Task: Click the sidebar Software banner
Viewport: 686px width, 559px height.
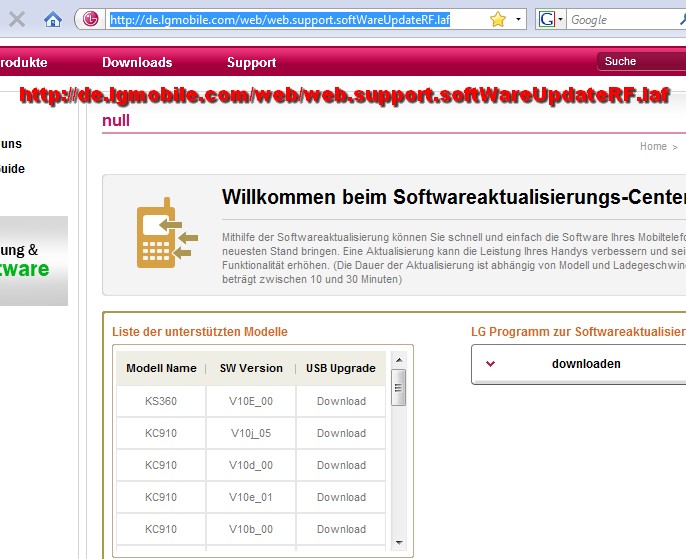Action: (x=34, y=261)
